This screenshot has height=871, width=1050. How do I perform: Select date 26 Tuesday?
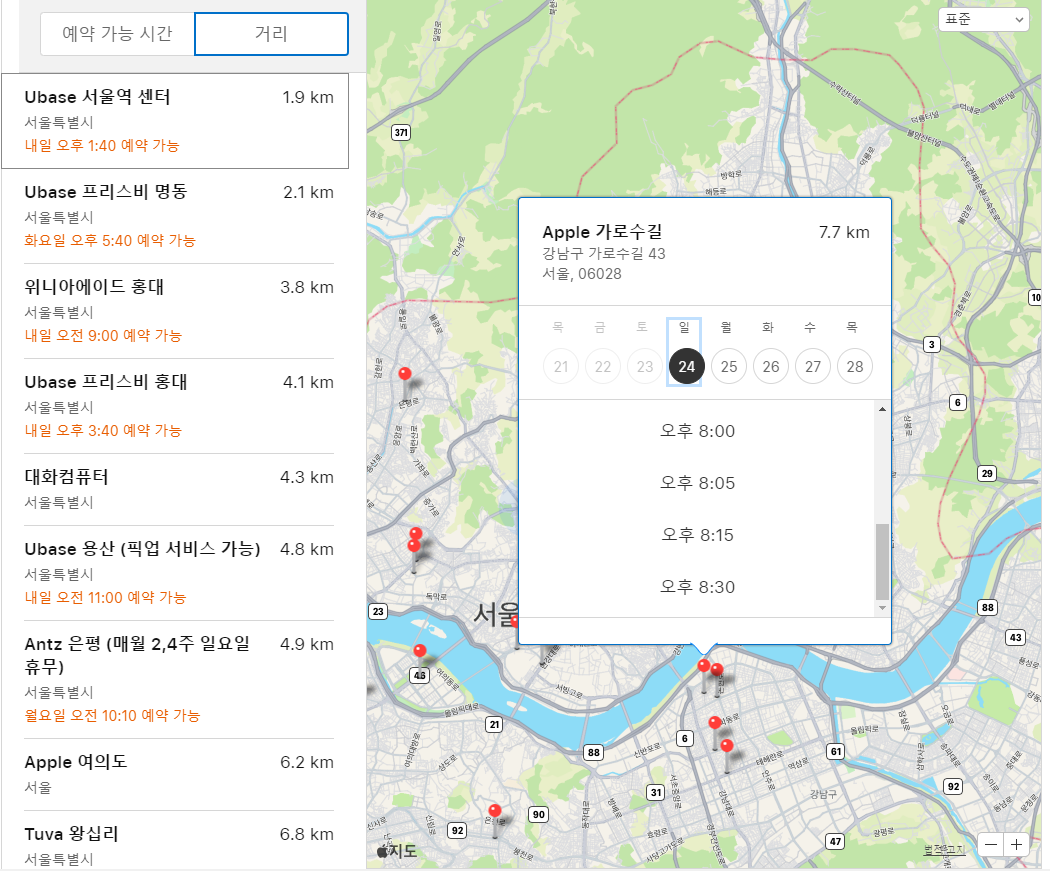(x=771, y=366)
